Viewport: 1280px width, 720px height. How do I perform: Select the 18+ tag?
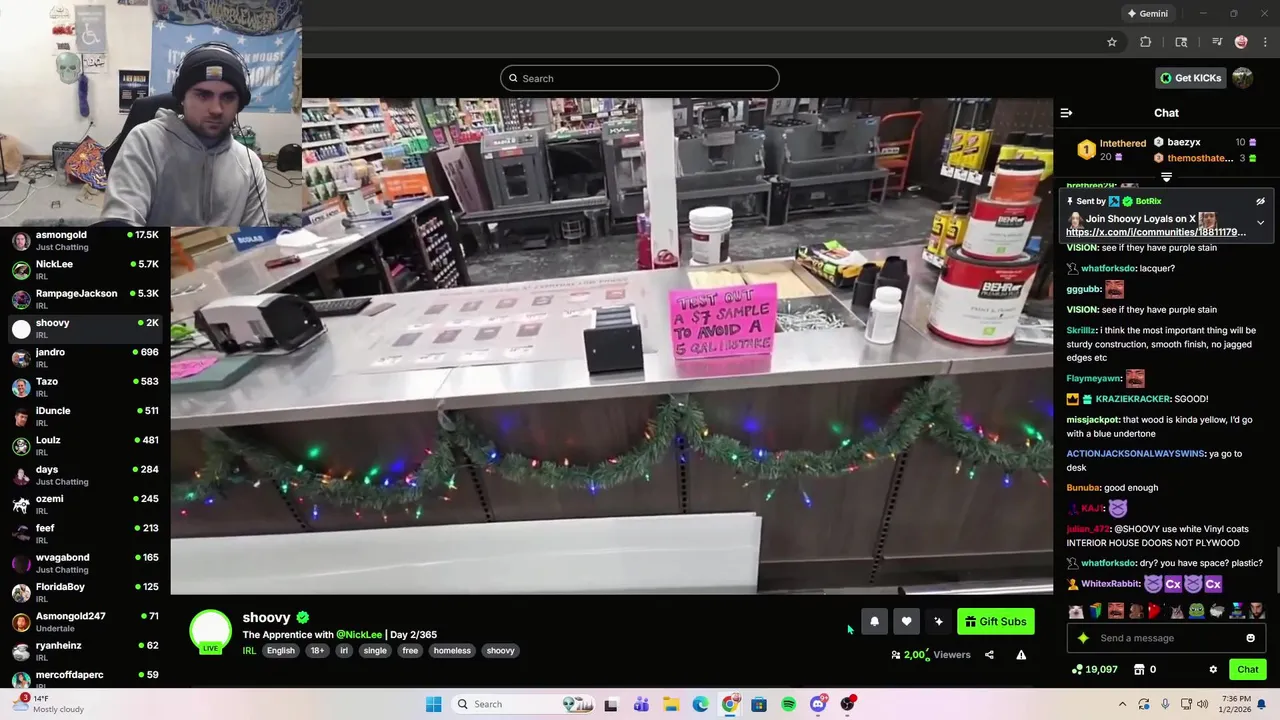point(317,650)
